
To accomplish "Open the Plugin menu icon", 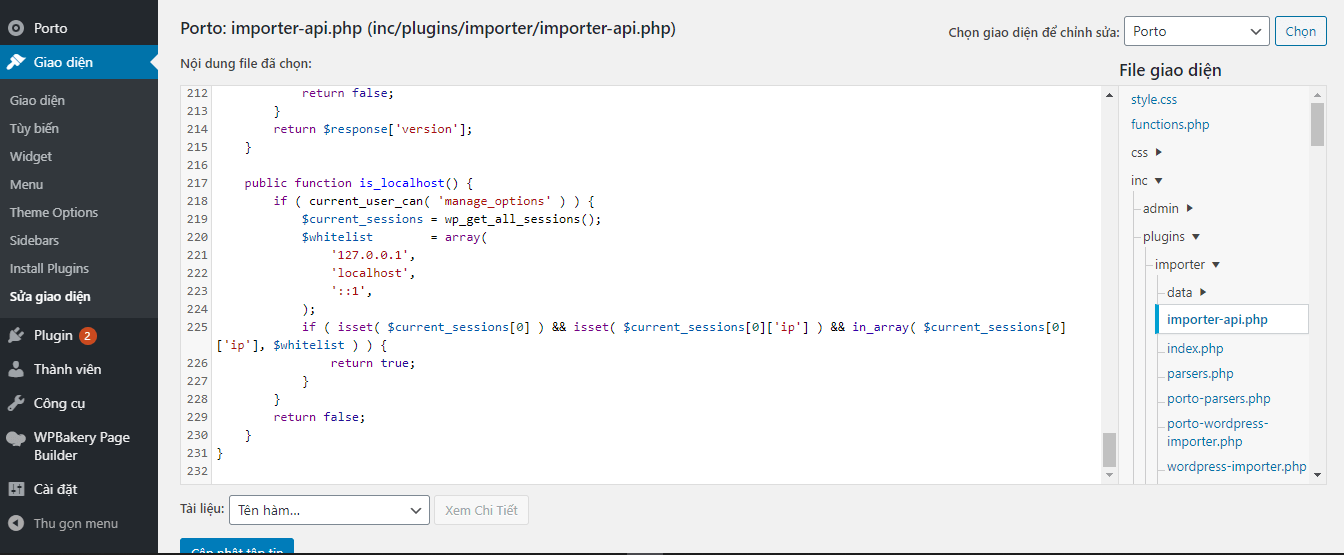I will [16, 335].
